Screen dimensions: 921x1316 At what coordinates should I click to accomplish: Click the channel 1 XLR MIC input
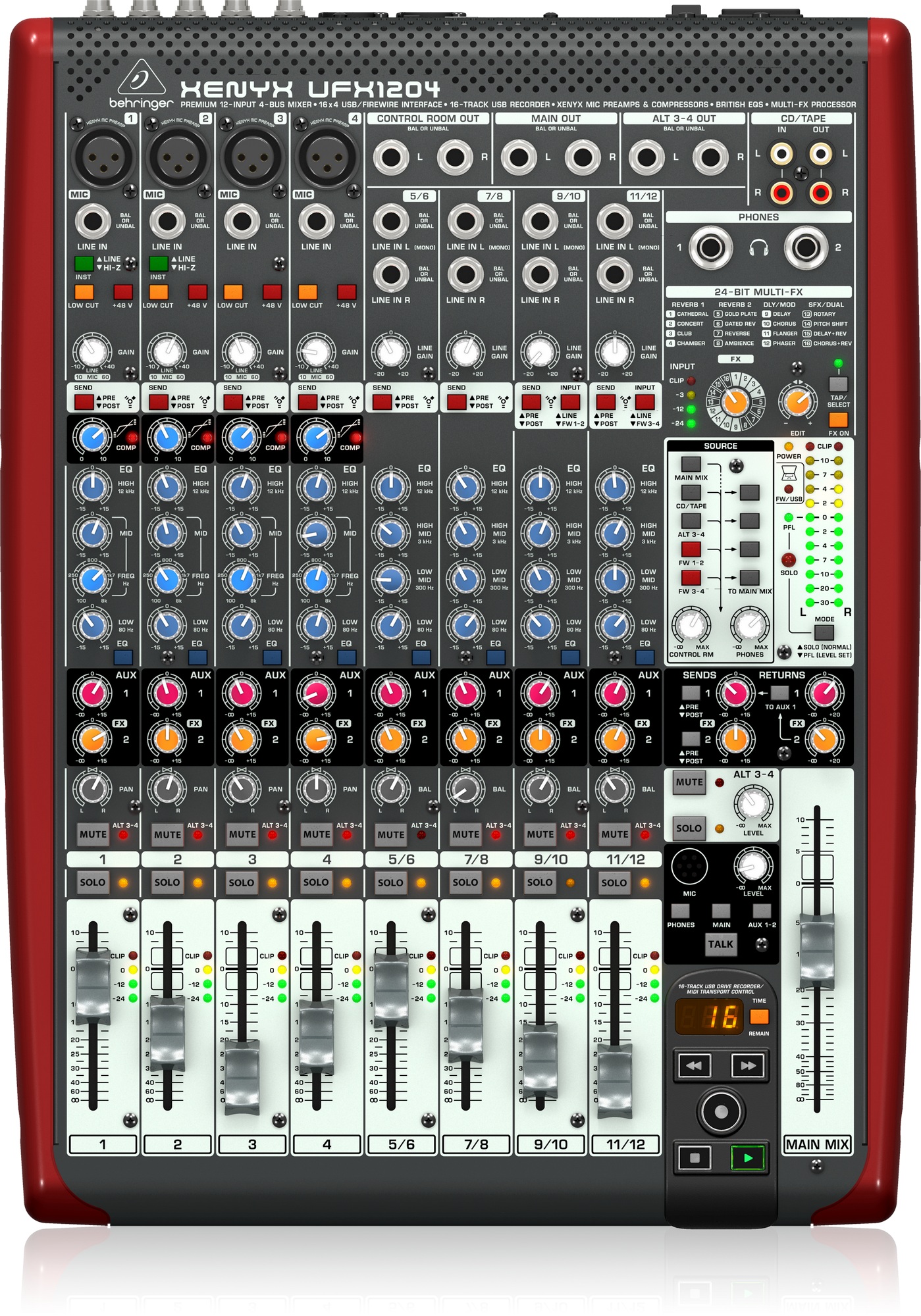103,159
